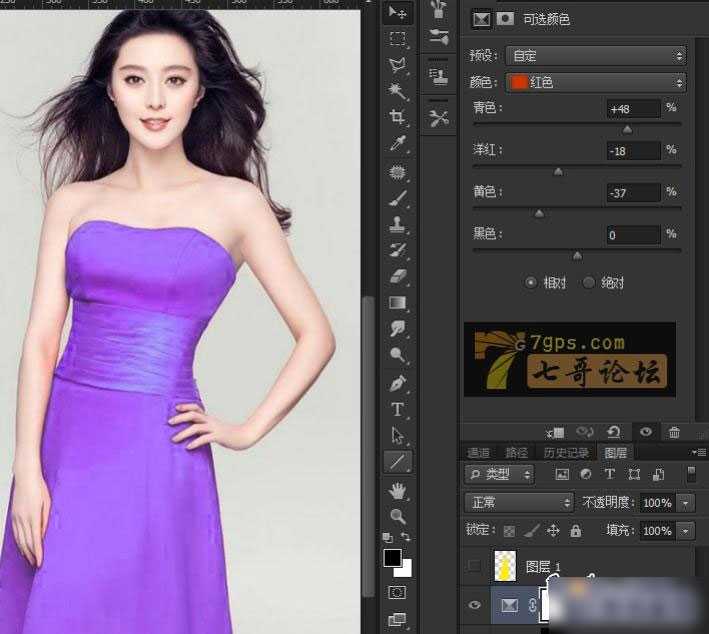709x634 pixels.
Task: Open the Clone Source panel icon
Action: click(438, 76)
